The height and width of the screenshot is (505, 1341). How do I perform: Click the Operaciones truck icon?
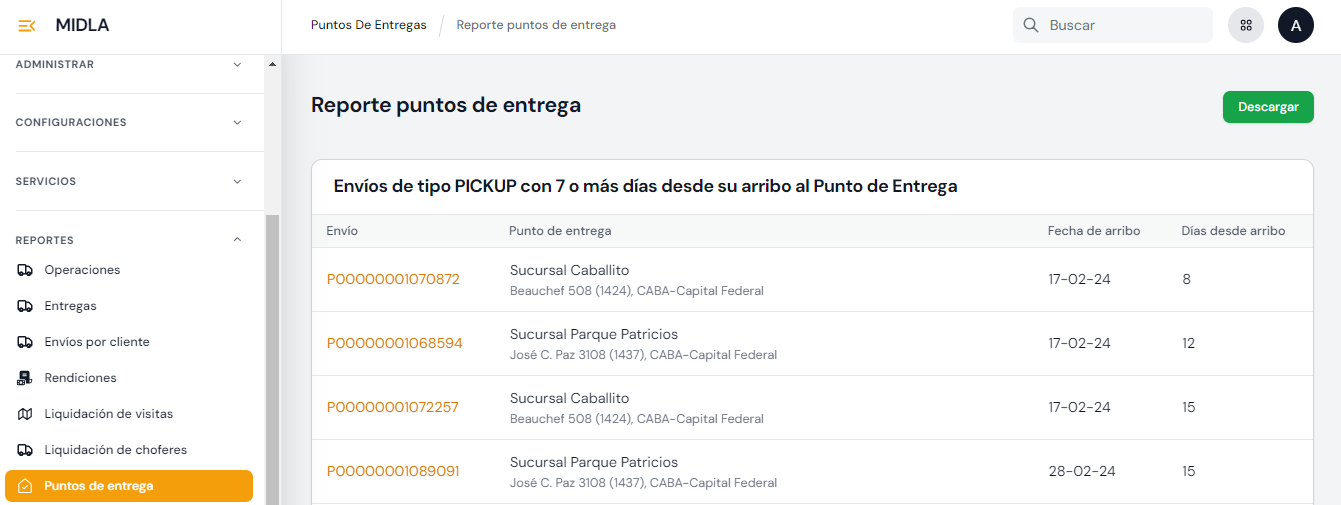[x=25, y=270]
